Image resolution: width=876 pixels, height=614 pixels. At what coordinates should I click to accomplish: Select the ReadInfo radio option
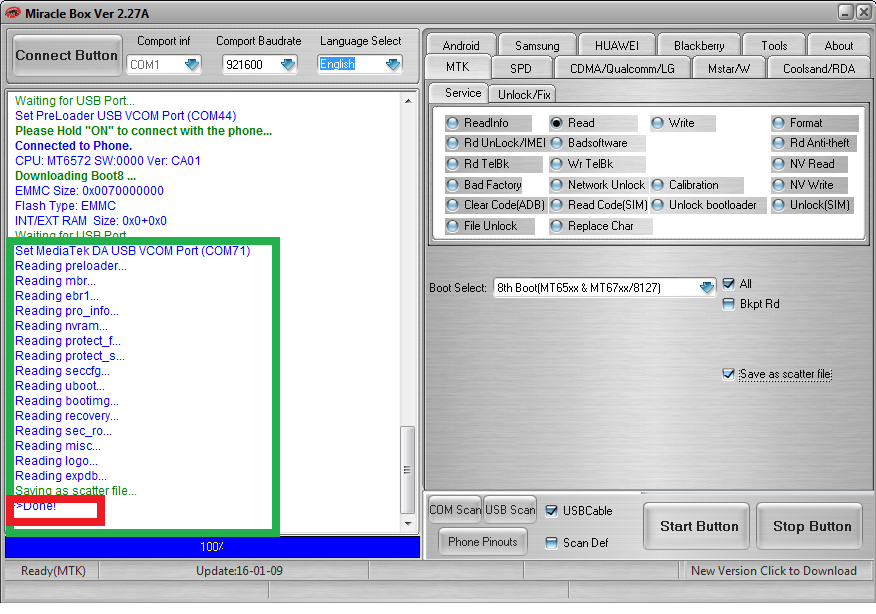tap(488, 123)
